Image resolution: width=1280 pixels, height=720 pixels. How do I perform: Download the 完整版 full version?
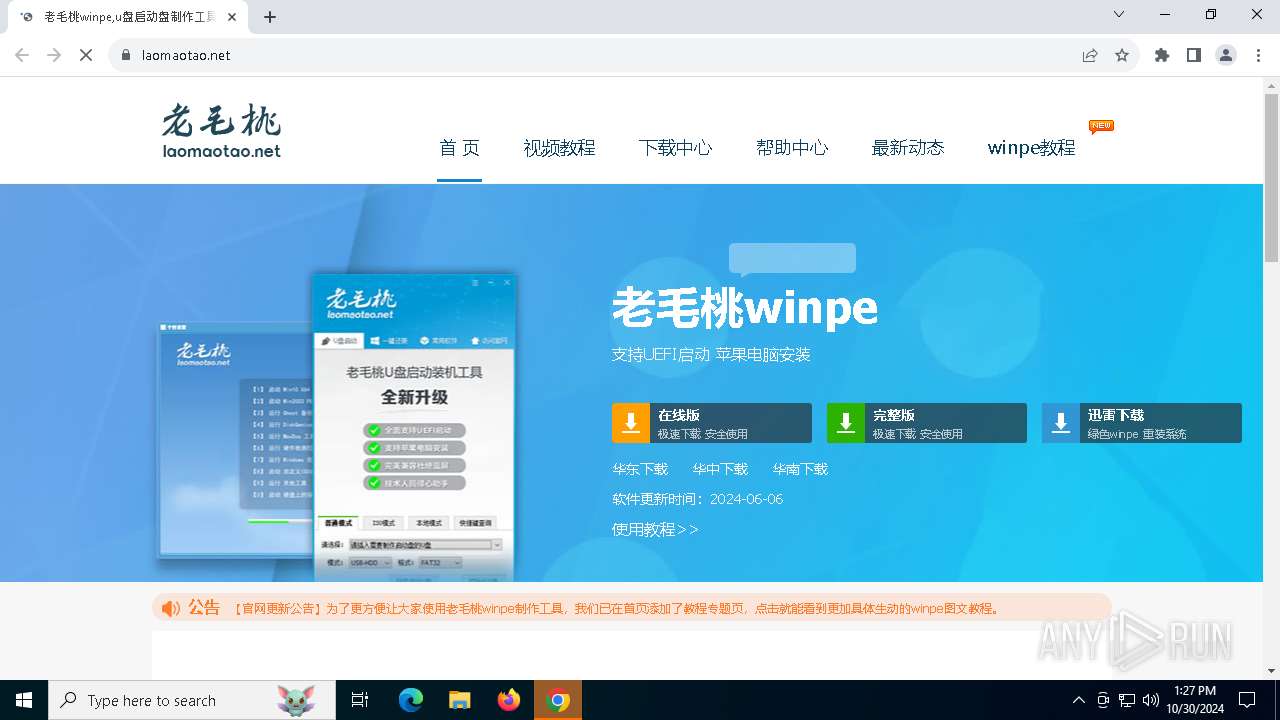click(927, 423)
